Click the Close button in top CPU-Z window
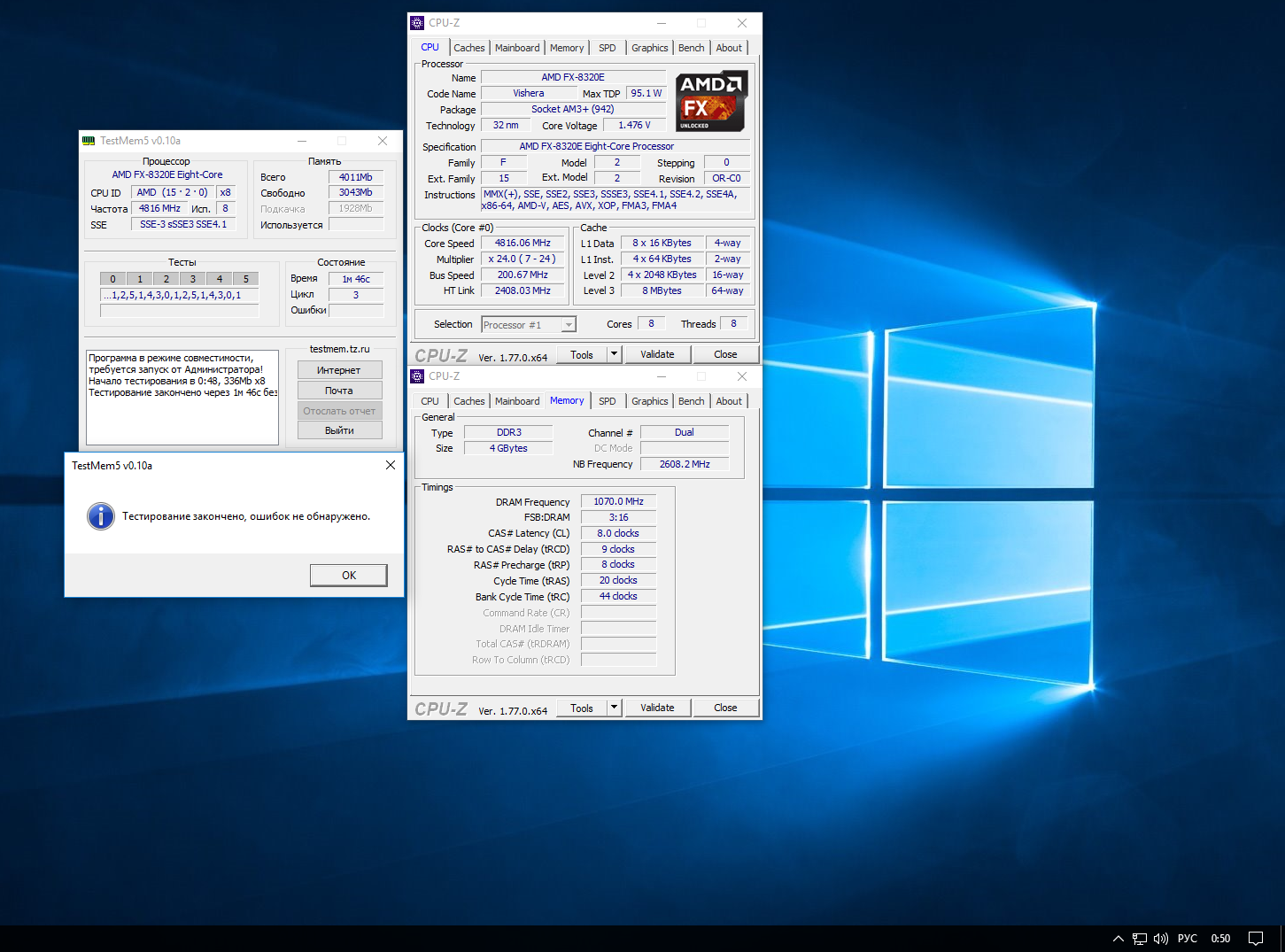This screenshot has height=952, width=1285. [x=725, y=354]
